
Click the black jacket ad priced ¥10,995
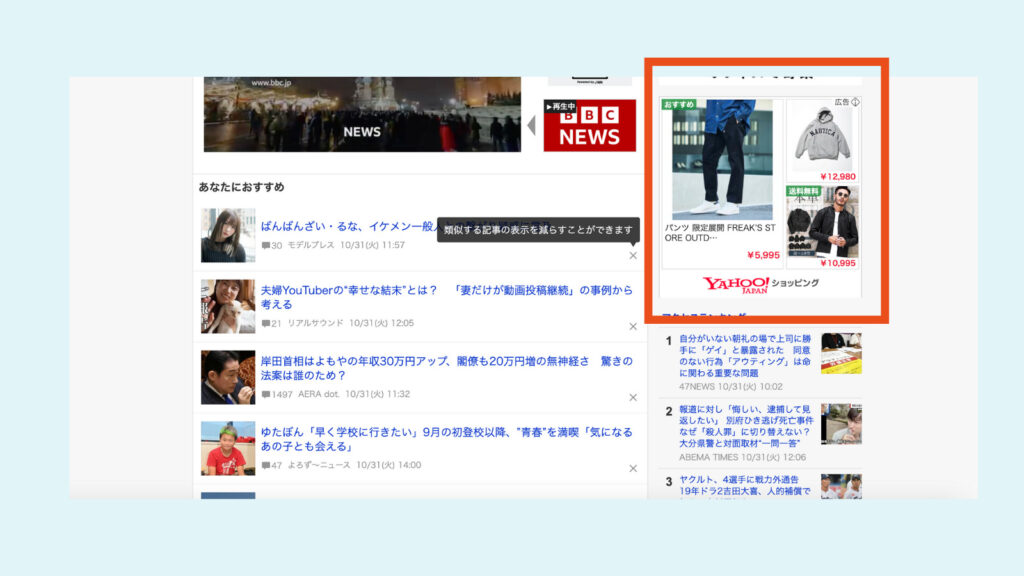tap(823, 225)
